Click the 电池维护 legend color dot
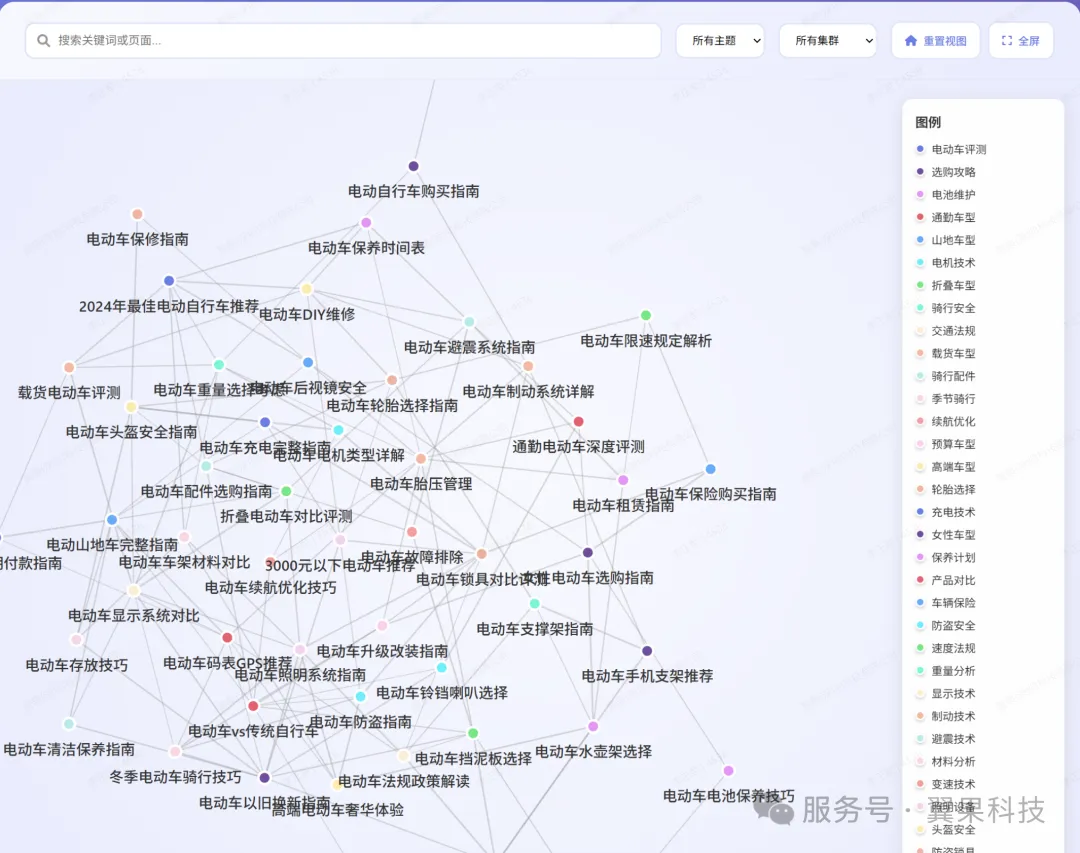Viewport: 1080px width, 853px height. coord(920,194)
